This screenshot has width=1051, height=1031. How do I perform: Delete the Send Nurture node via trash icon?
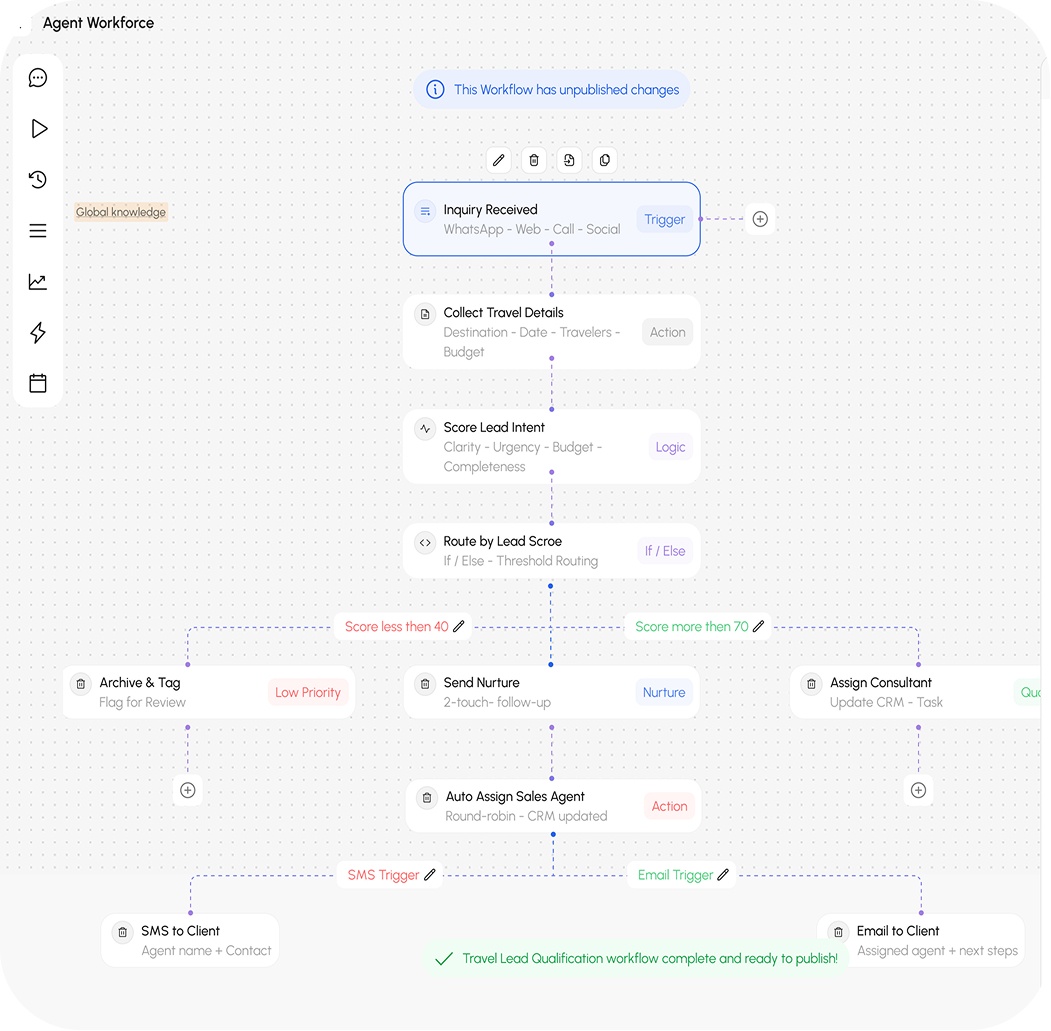(424, 684)
